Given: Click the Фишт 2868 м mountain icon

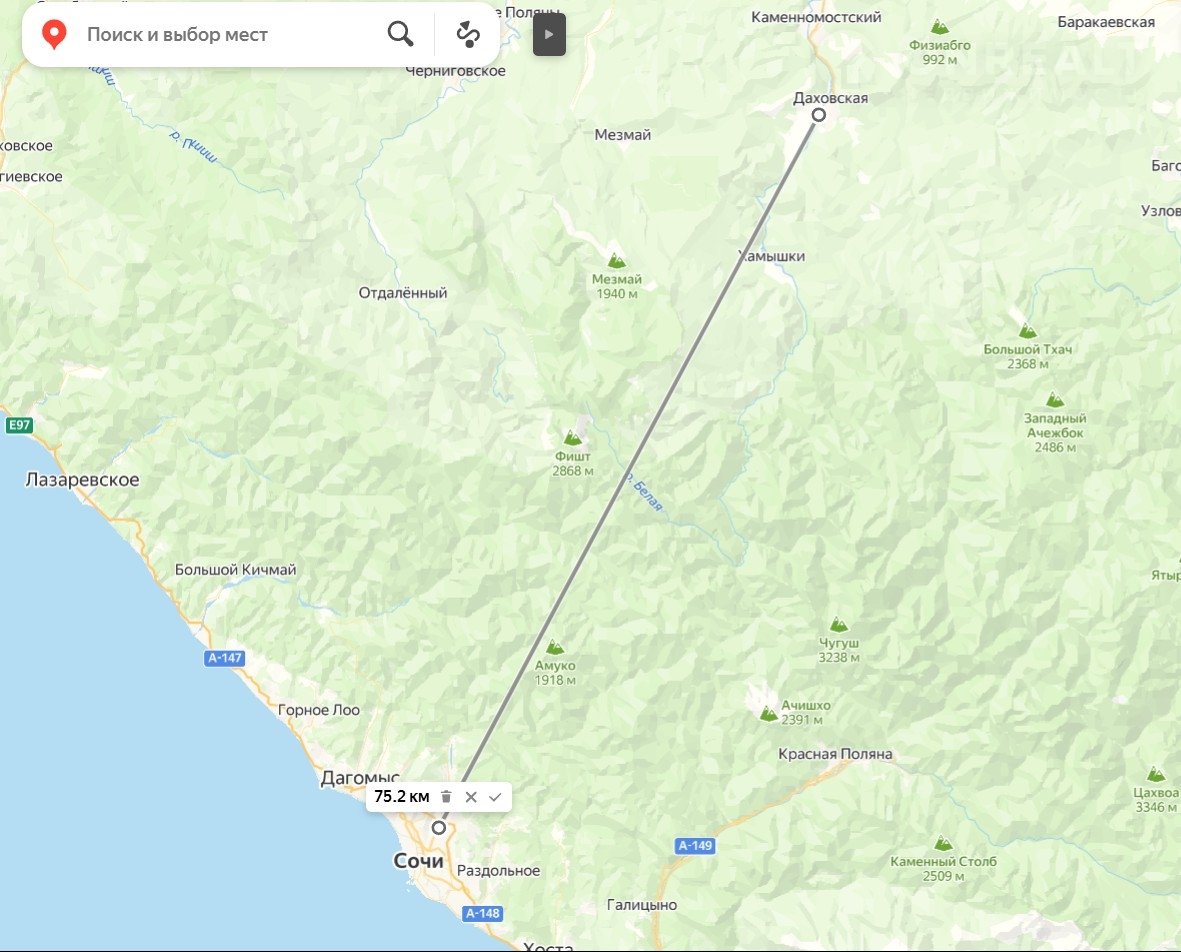Looking at the screenshot, I should pyautogui.click(x=572, y=438).
